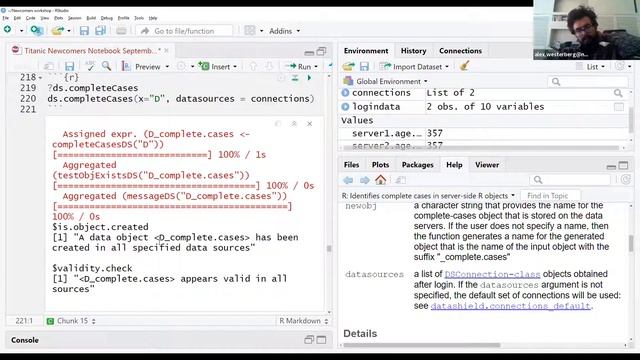Open datashield.connections_default help link
640x360 pixels.
tap(510, 306)
